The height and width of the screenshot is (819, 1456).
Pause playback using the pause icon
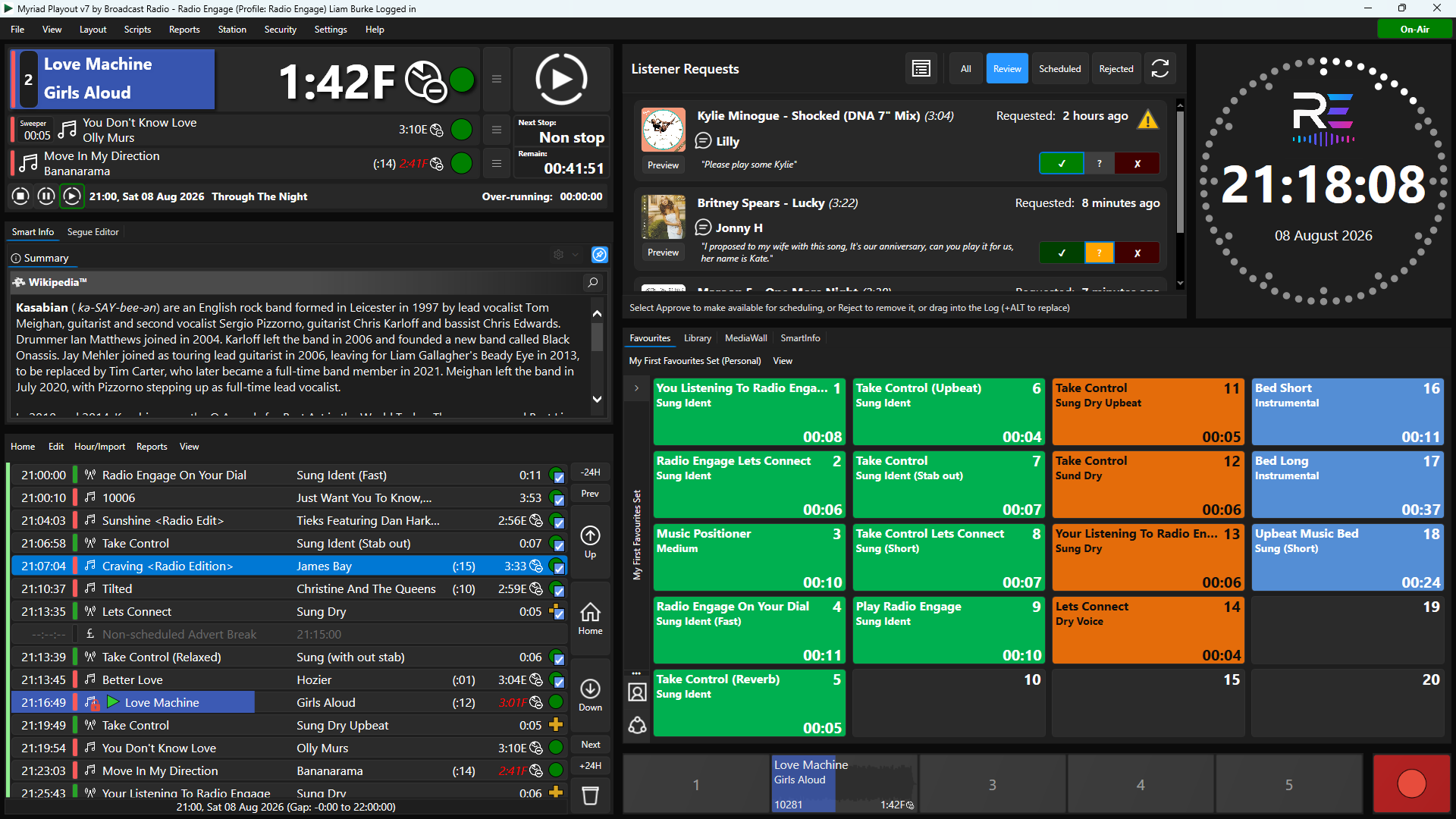click(x=46, y=196)
